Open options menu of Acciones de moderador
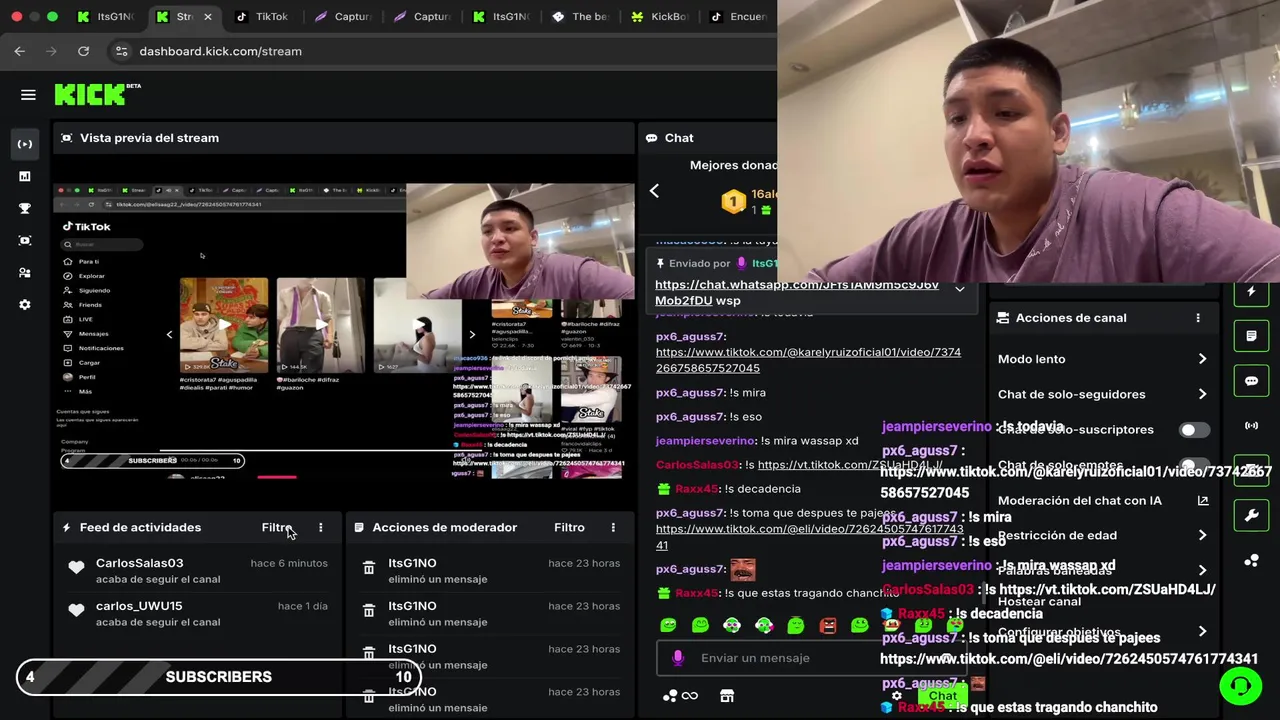This screenshot has width=1280, height=720. tap(613, 527)
